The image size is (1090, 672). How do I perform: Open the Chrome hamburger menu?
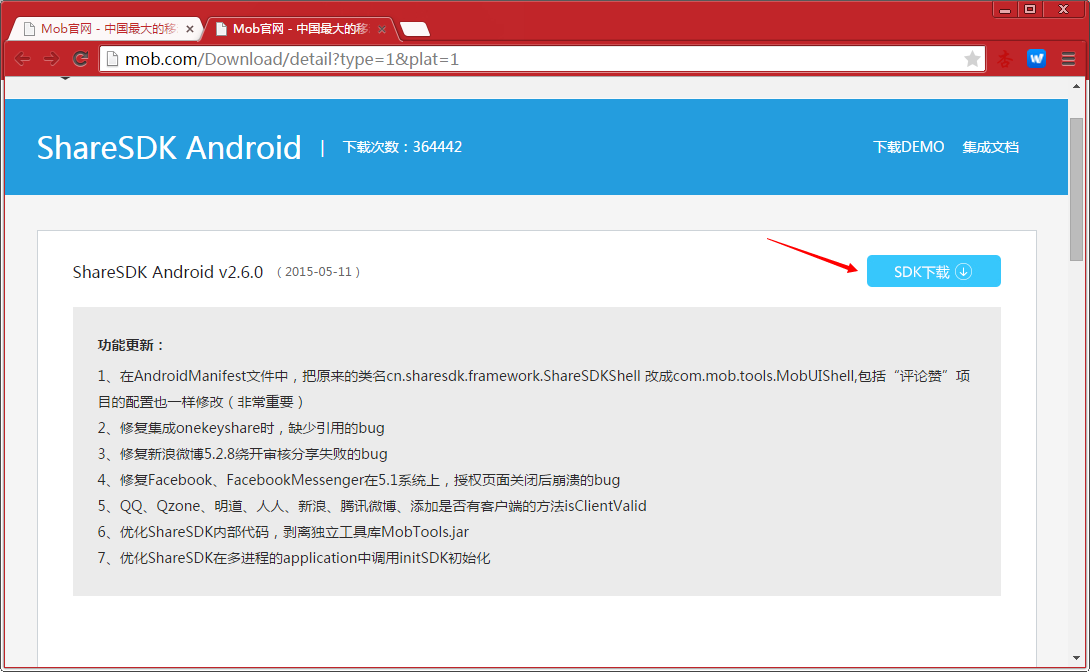pos(1068,59)
